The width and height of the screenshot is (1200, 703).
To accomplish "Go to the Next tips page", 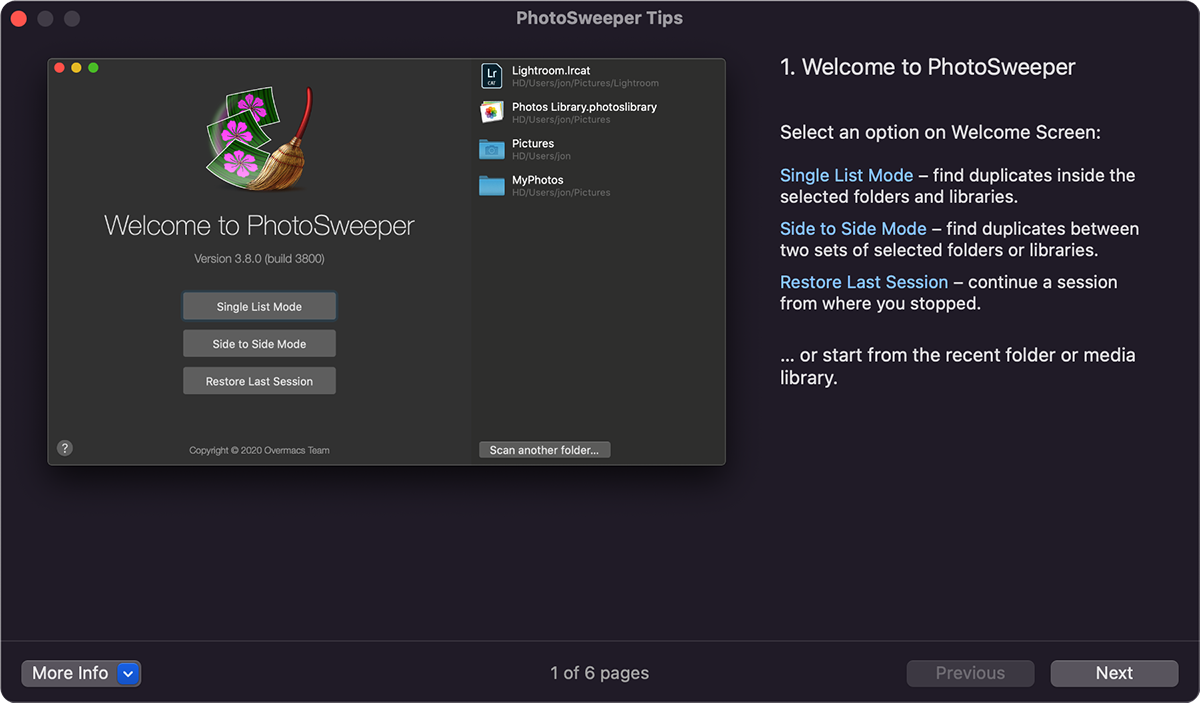I will click(1114, 674).
